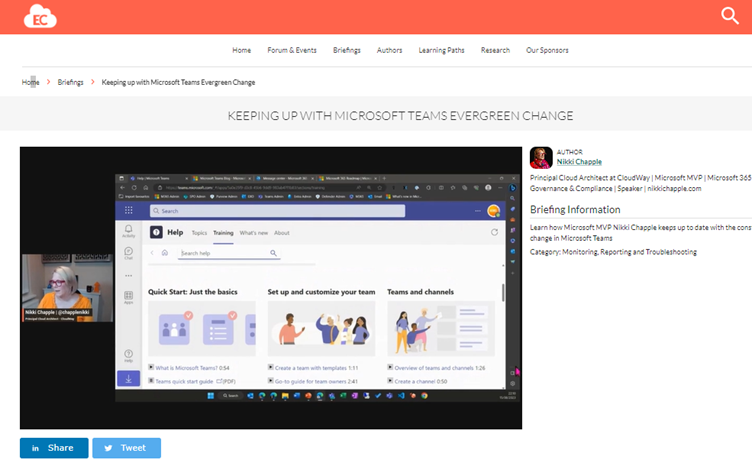
Task: Select Microsoft 365 Roadmap browser tab
Action: (348, 178)
